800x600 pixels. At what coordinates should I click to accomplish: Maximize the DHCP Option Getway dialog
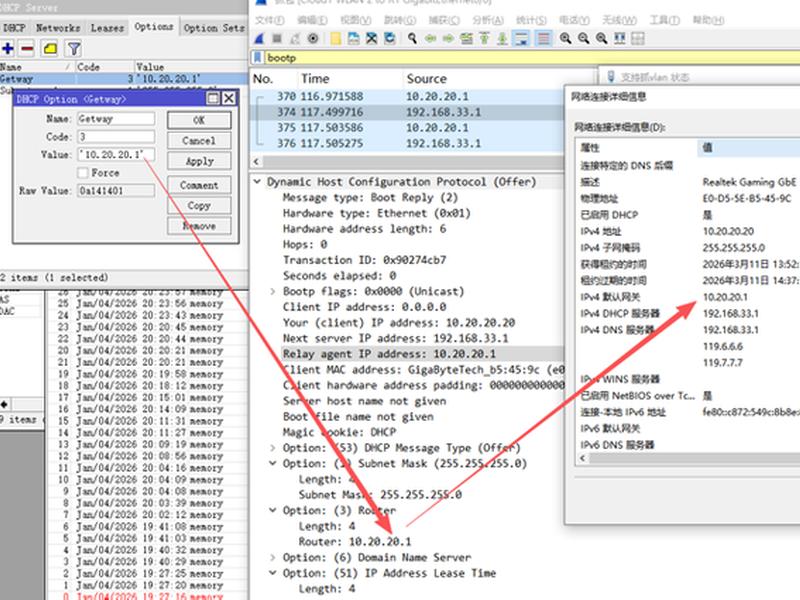click(213, 98)
